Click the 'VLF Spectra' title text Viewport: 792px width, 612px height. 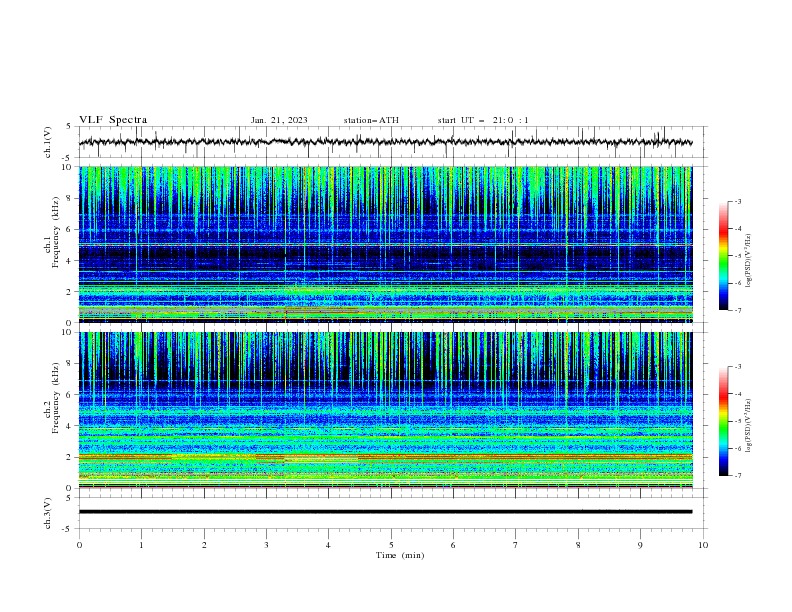coord(113,120)
